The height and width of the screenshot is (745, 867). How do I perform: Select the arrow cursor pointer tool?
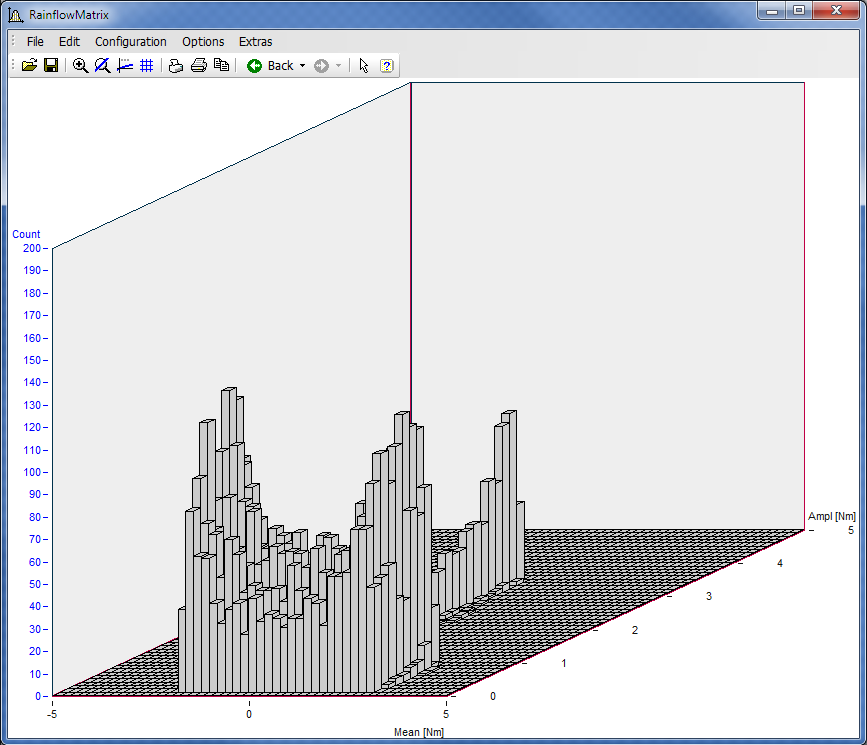[x=364, y=66]
